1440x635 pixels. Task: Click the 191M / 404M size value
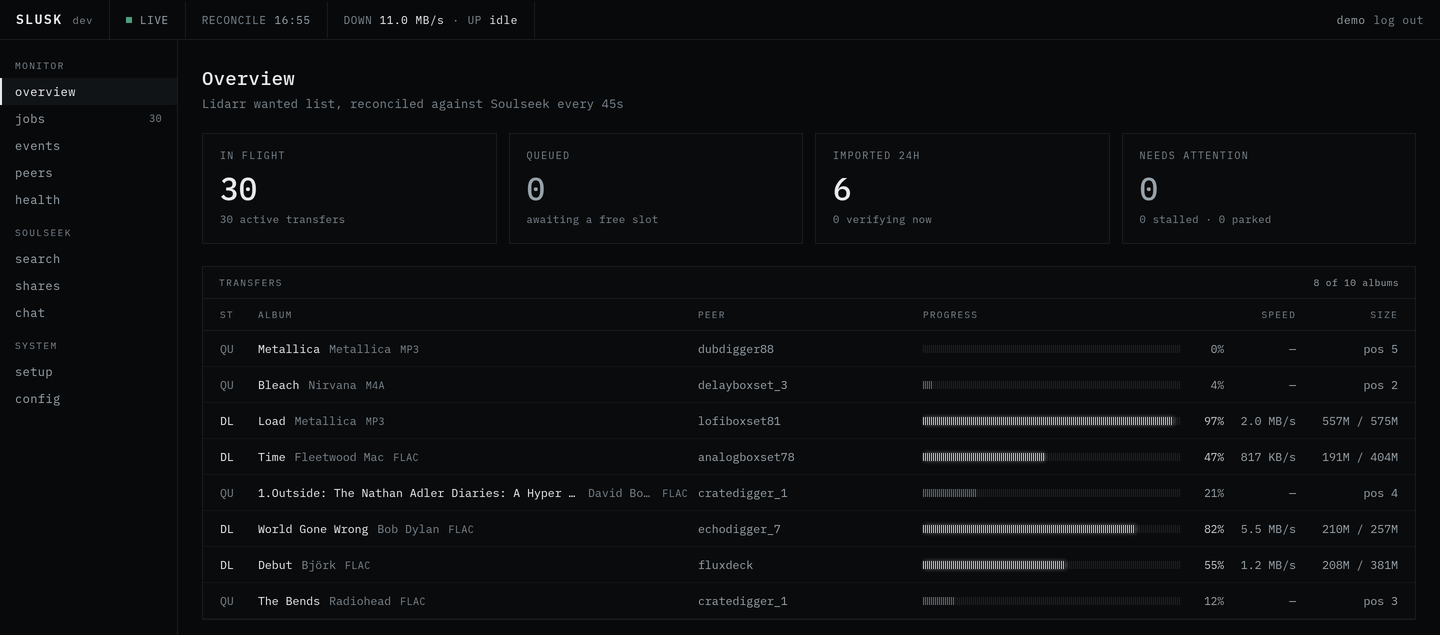1360,457
